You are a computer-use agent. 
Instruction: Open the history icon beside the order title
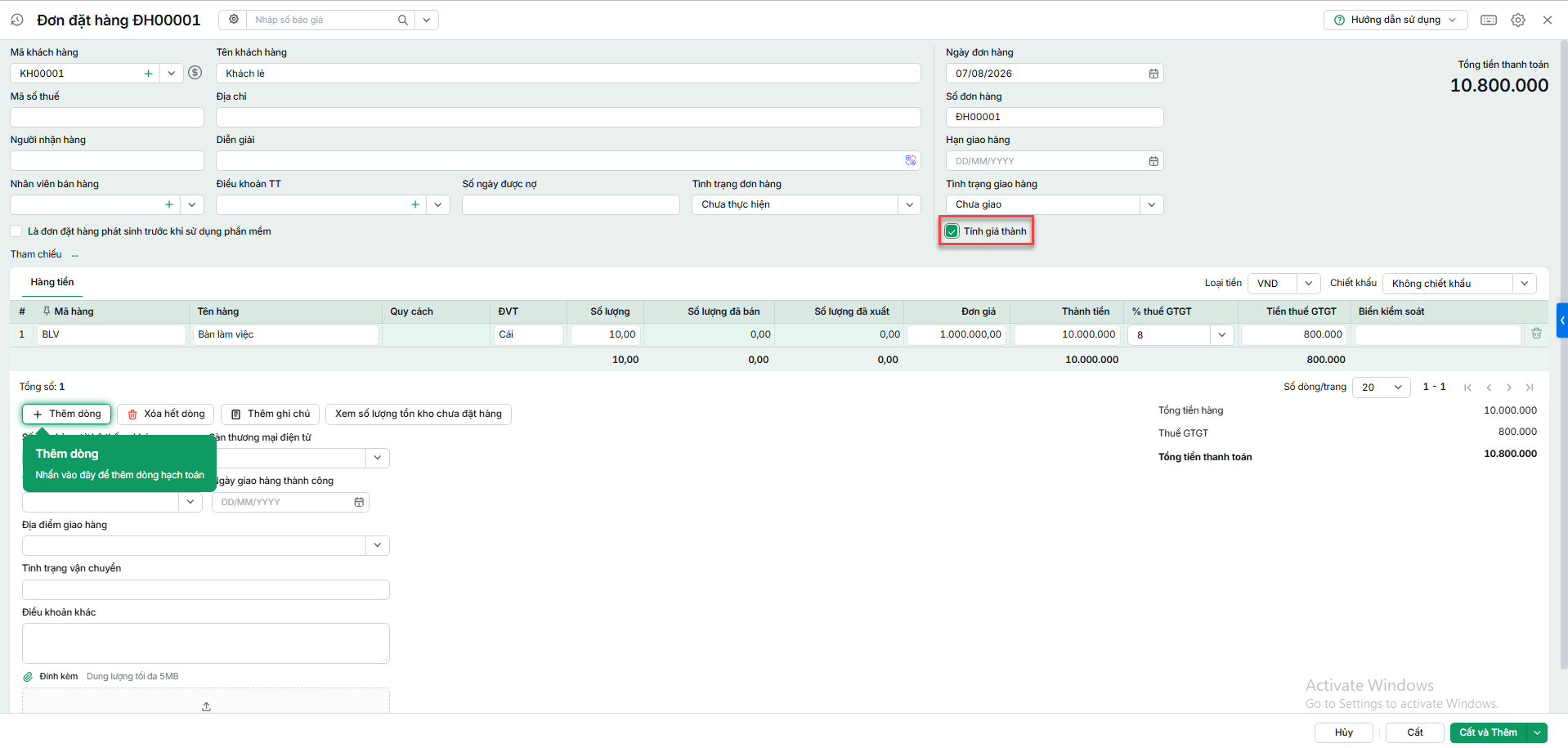pos(17,20)
